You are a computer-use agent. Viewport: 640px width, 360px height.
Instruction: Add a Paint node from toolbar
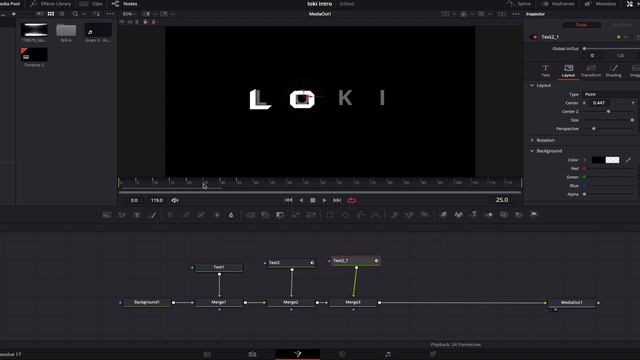tap(153, 215)
